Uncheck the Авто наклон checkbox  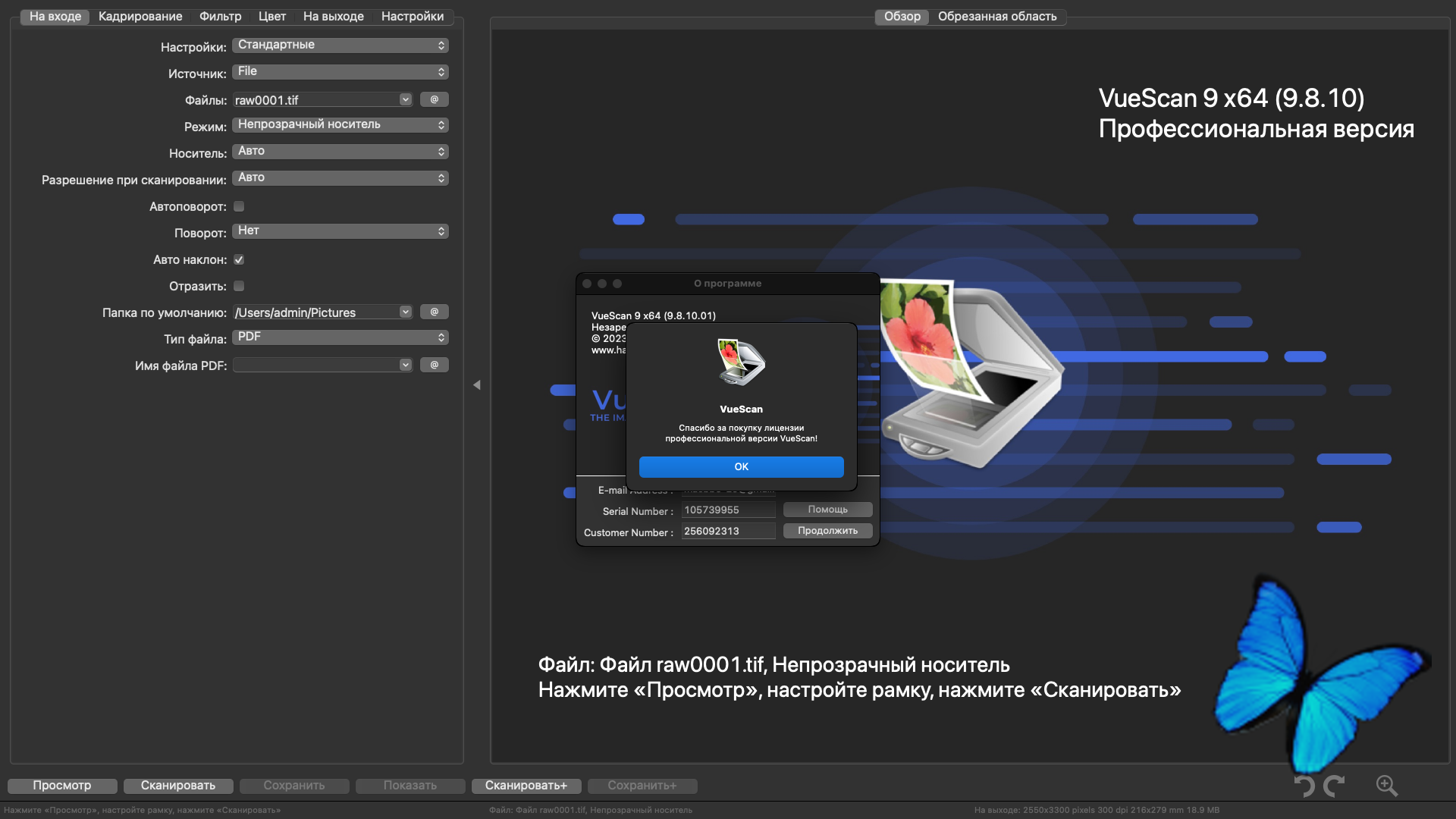click(x=239, y=259)
